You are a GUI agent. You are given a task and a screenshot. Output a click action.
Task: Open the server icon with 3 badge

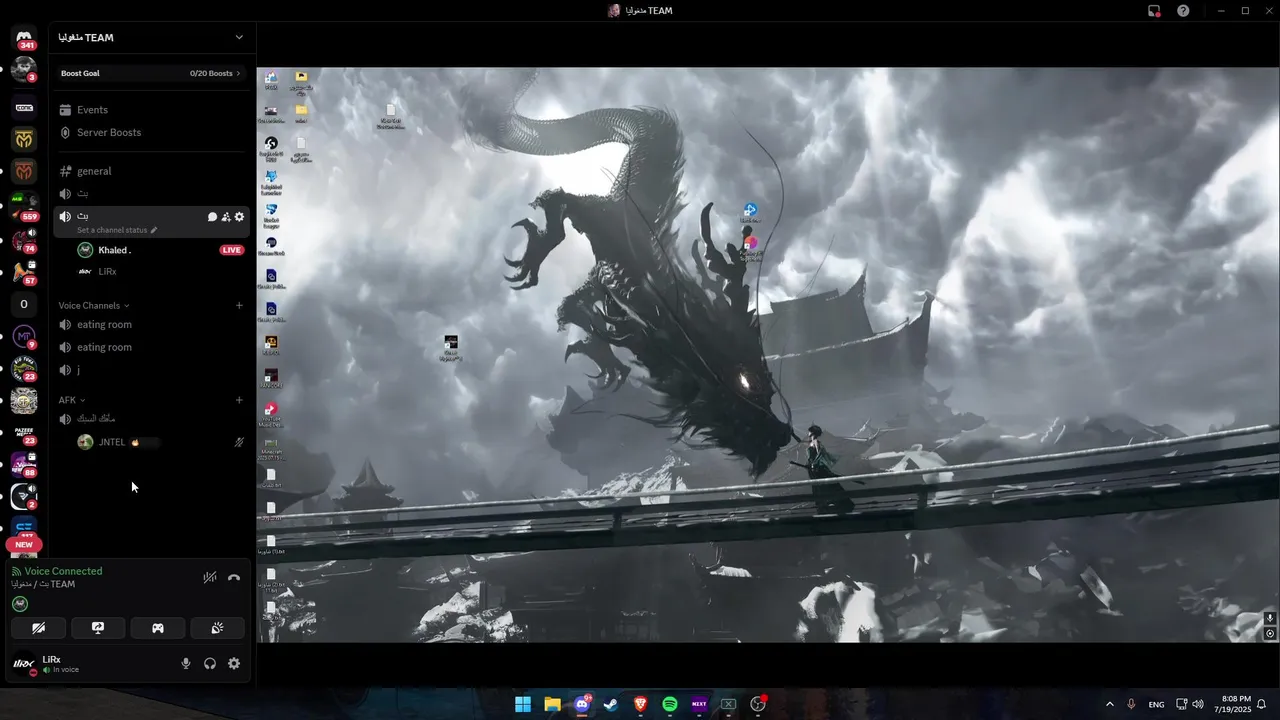pyautogui.click(x=24, y=70)
